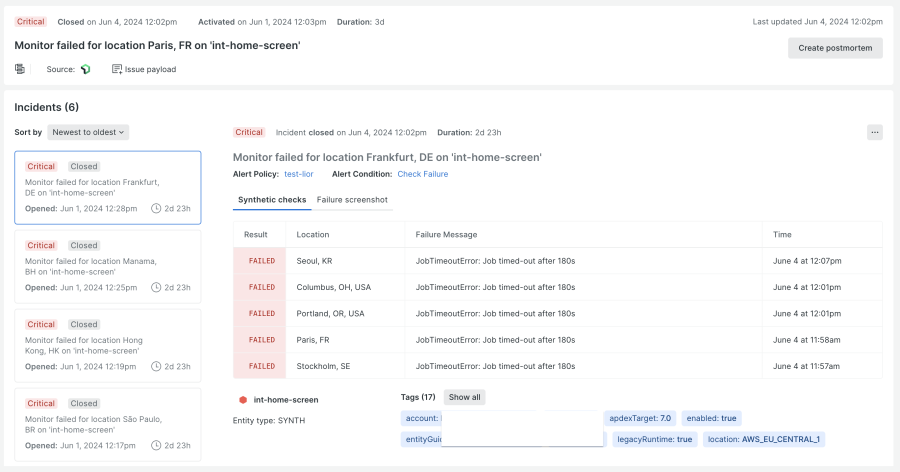Open the test-lior alert policy link
Screen dimensions: 900x472
click(x=299, y=174)
